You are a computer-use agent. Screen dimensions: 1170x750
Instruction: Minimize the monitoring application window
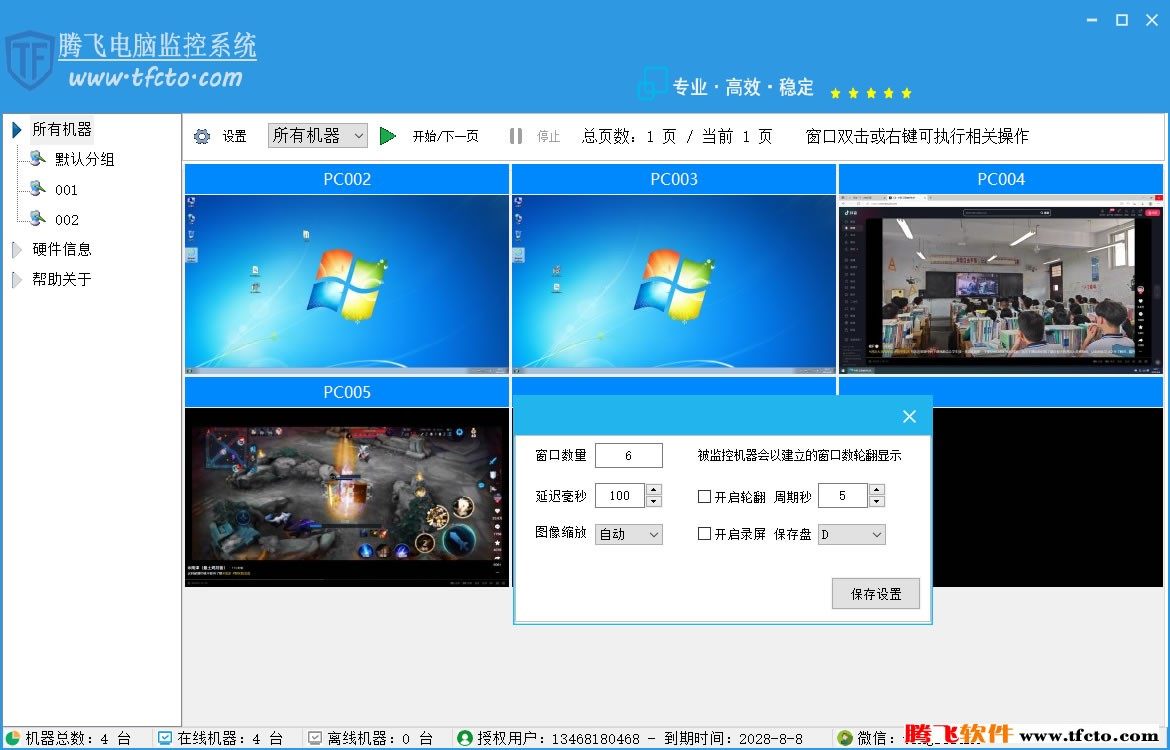1092,20
